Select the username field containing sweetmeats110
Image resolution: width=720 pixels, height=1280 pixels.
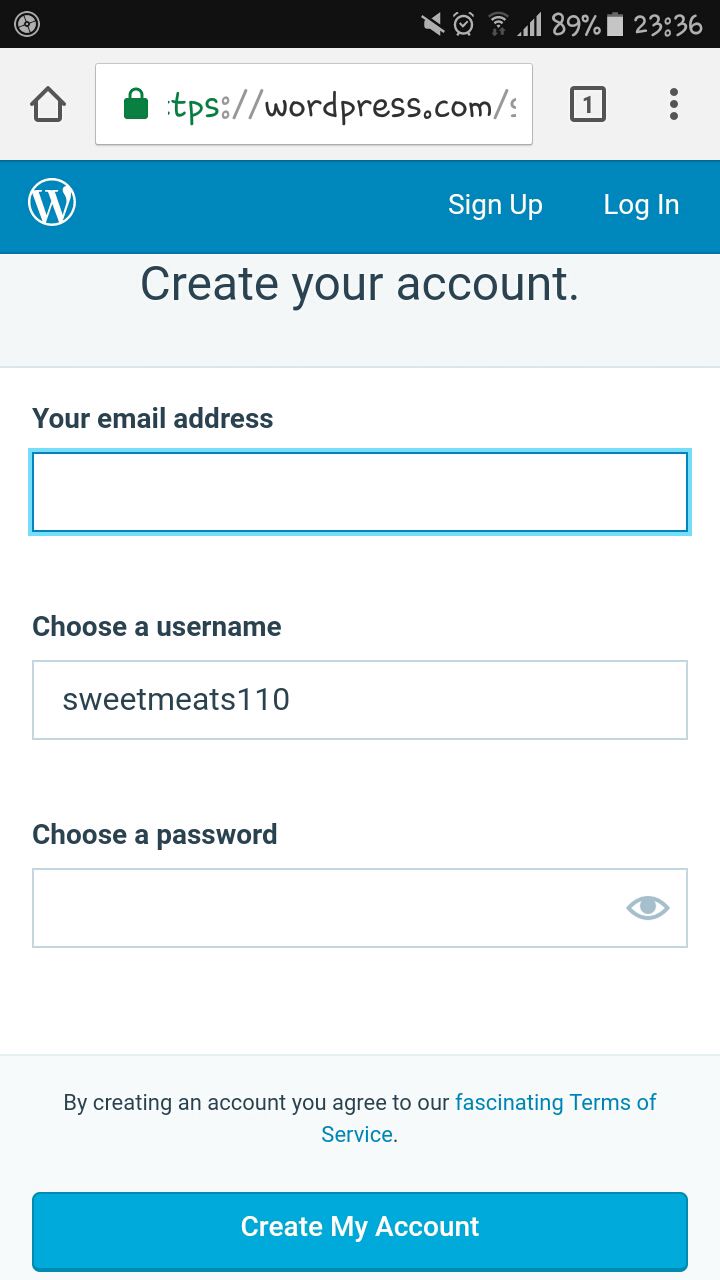pos(360,700)
